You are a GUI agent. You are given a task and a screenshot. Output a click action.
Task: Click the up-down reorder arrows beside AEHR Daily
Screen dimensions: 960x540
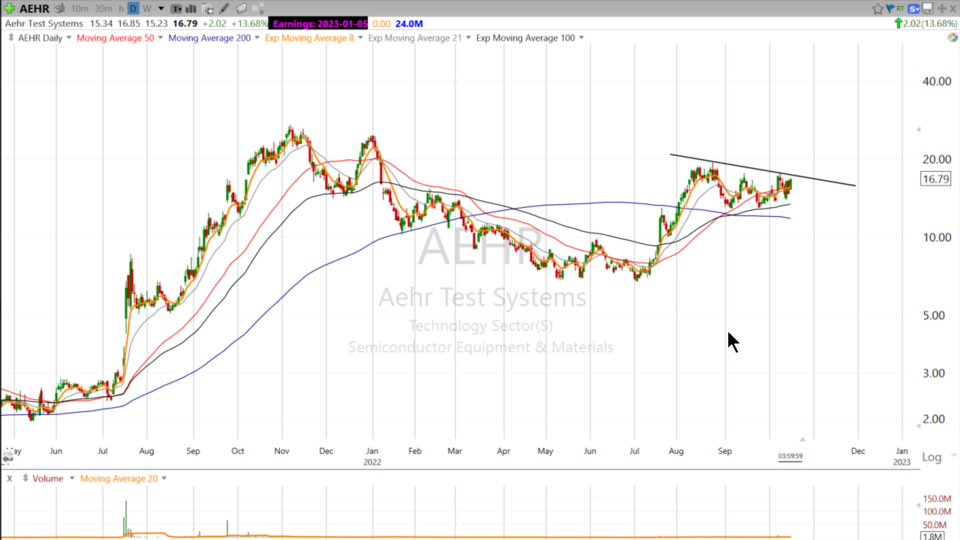(x=11, y=38)
